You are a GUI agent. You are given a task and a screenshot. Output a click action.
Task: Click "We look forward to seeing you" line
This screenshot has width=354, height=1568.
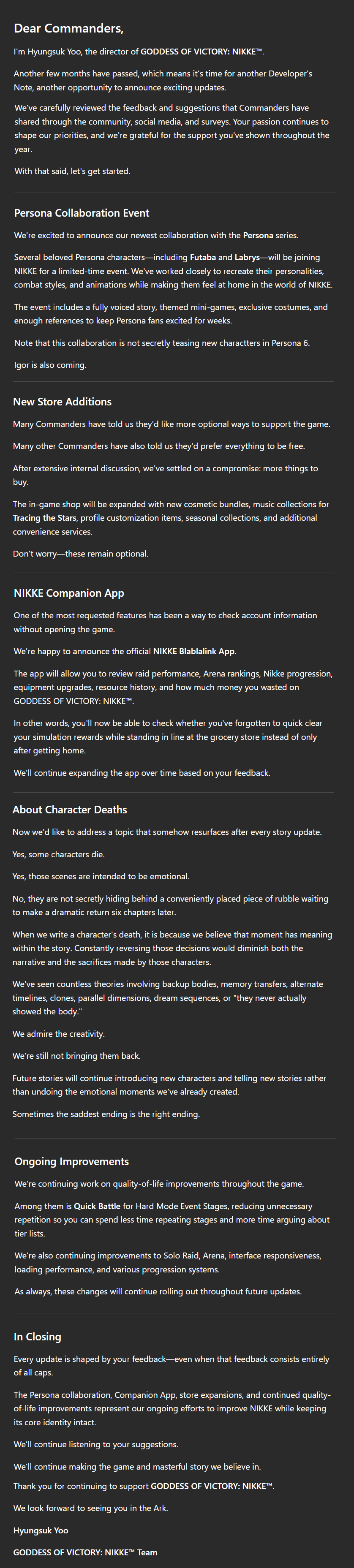coord(91,1508)
